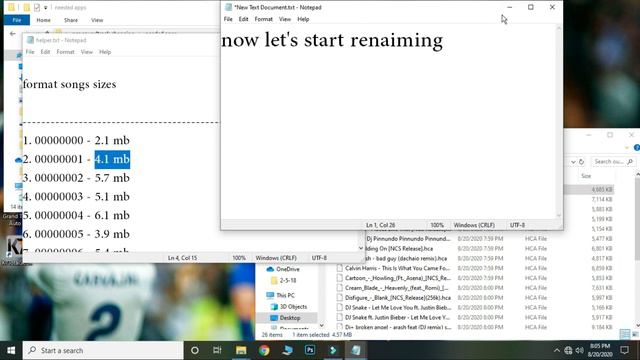640x360 pixels.
Task: Click Notepad icon in New Text Document title bar
Action: tap(228, 7)
